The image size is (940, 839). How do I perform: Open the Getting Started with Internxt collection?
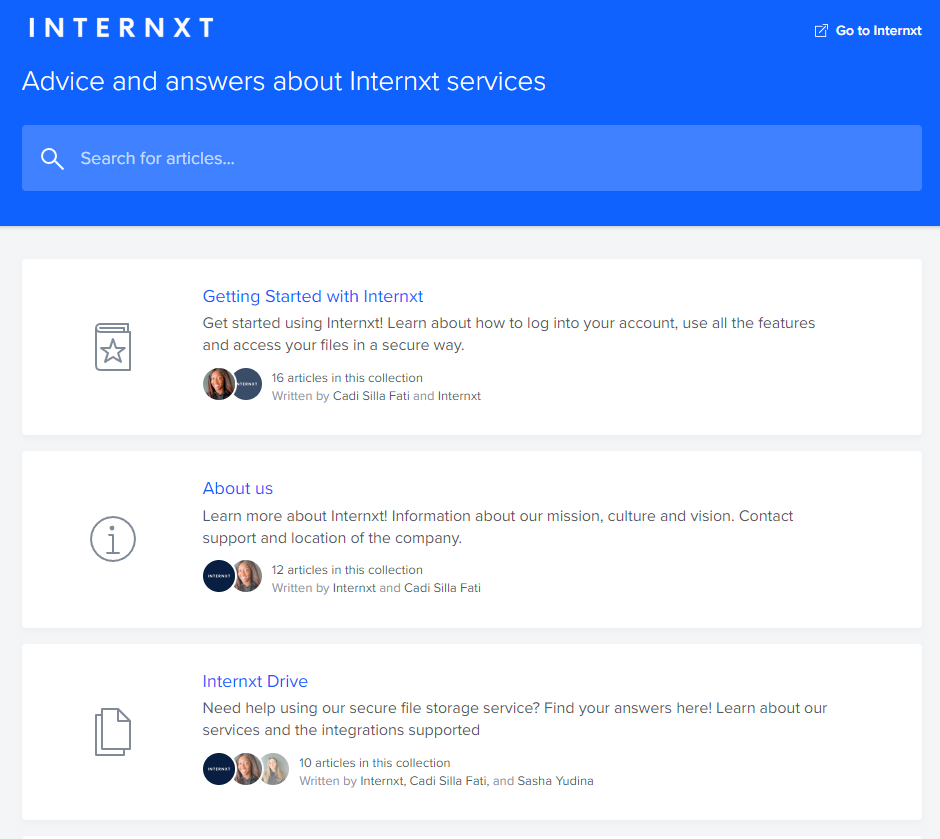[312, 296]
